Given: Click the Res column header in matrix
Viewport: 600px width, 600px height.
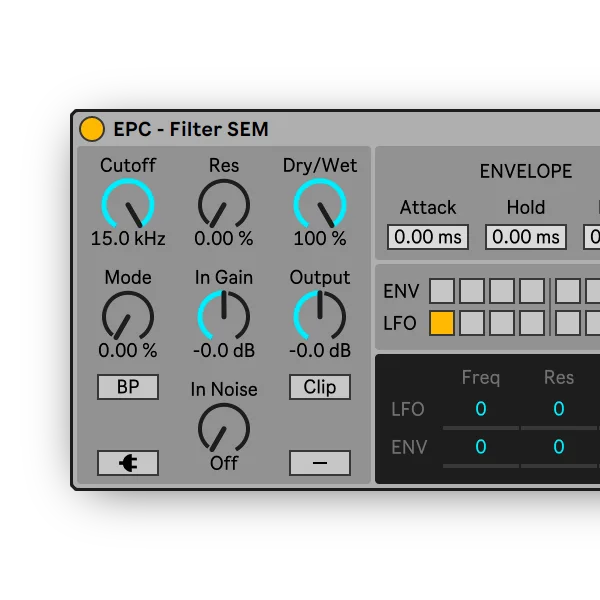Looking at the screenshot, I should 559,378.
